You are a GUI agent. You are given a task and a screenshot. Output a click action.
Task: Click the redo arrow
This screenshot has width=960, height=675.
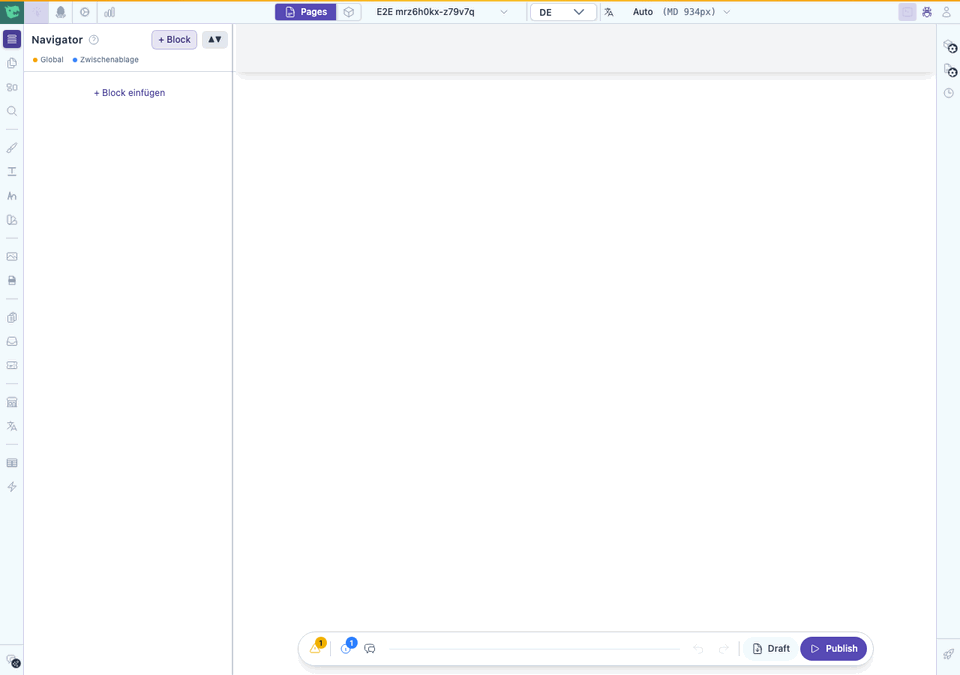point(724,649)
